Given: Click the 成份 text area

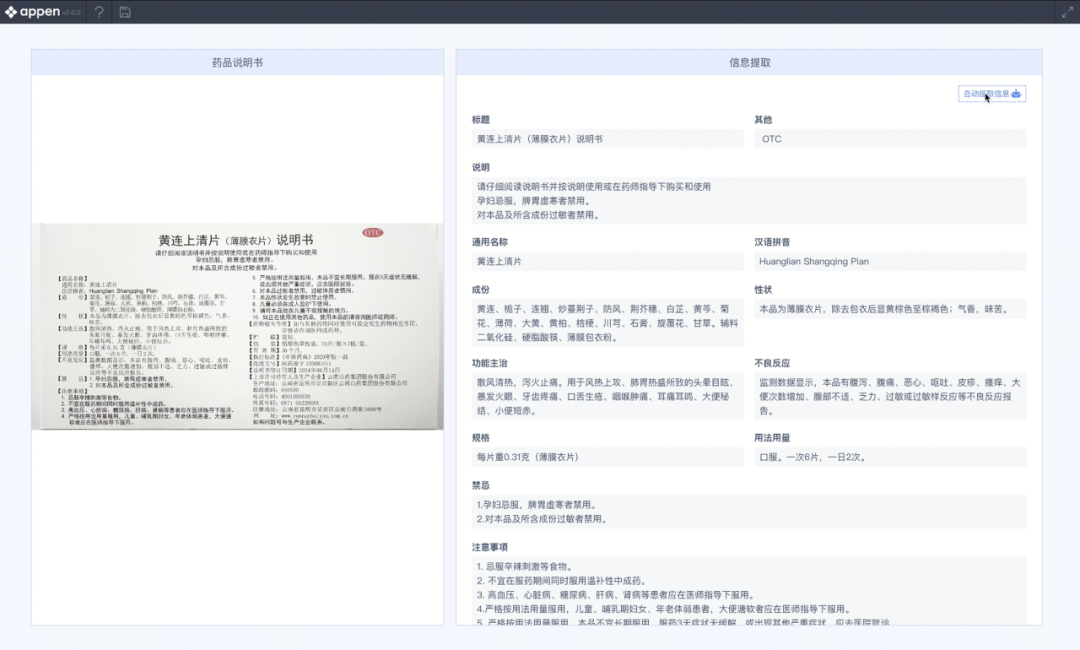Looking at the screenshot, I should click(x=607, y=323).
